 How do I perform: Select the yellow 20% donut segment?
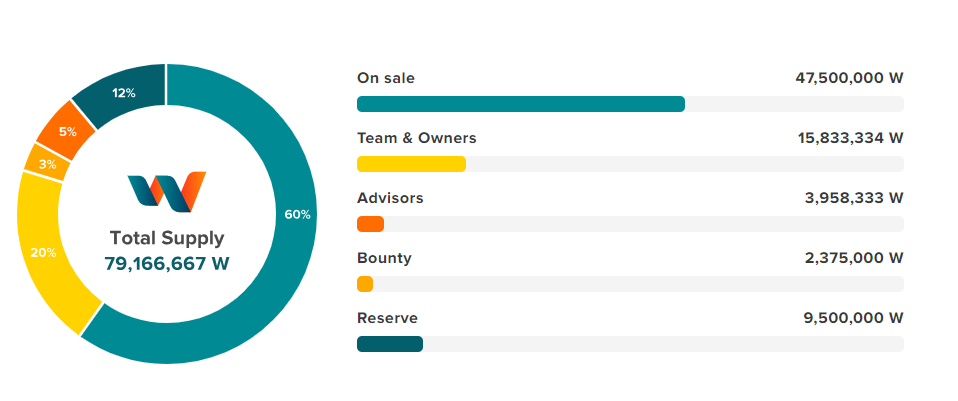pyautogui.click(x=43, y=252)
